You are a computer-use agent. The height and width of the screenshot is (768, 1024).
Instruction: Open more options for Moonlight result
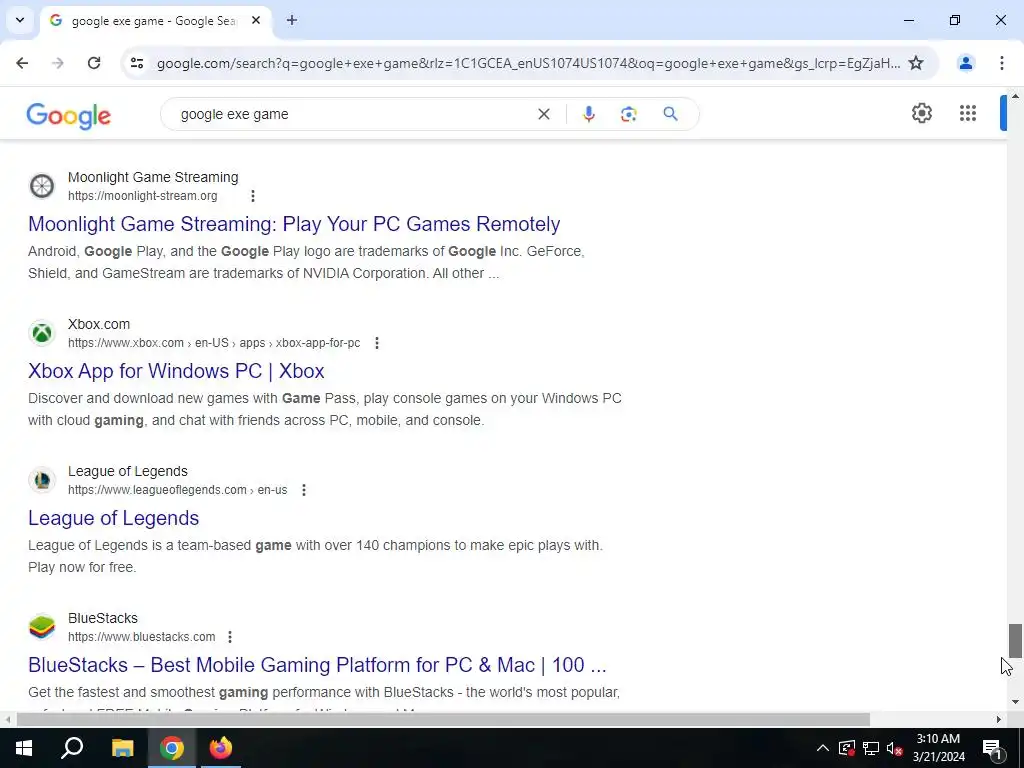pos(253,196)
